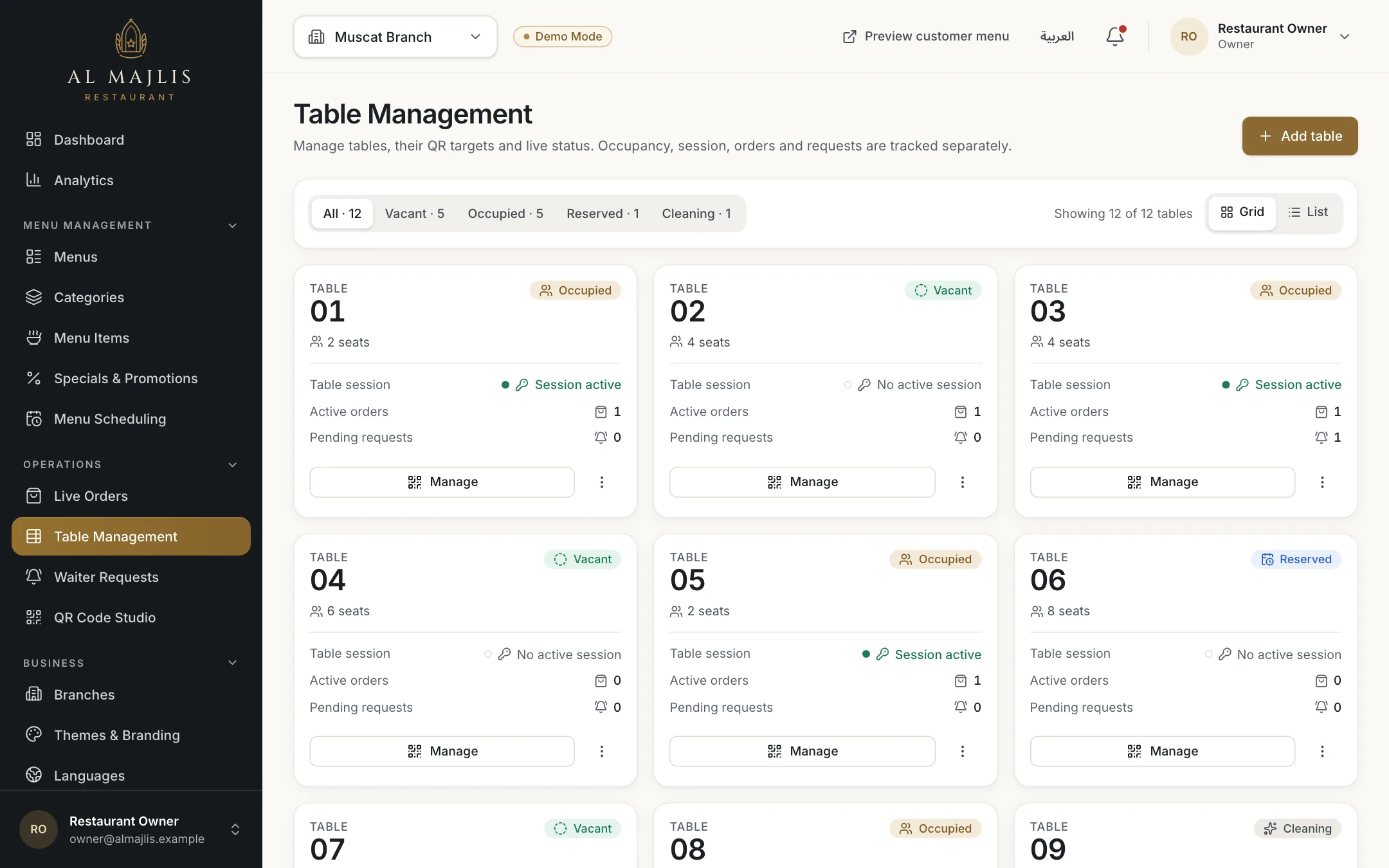Open the more options menu for Table 03
1389x868 pixels.
coord(1322,482)
